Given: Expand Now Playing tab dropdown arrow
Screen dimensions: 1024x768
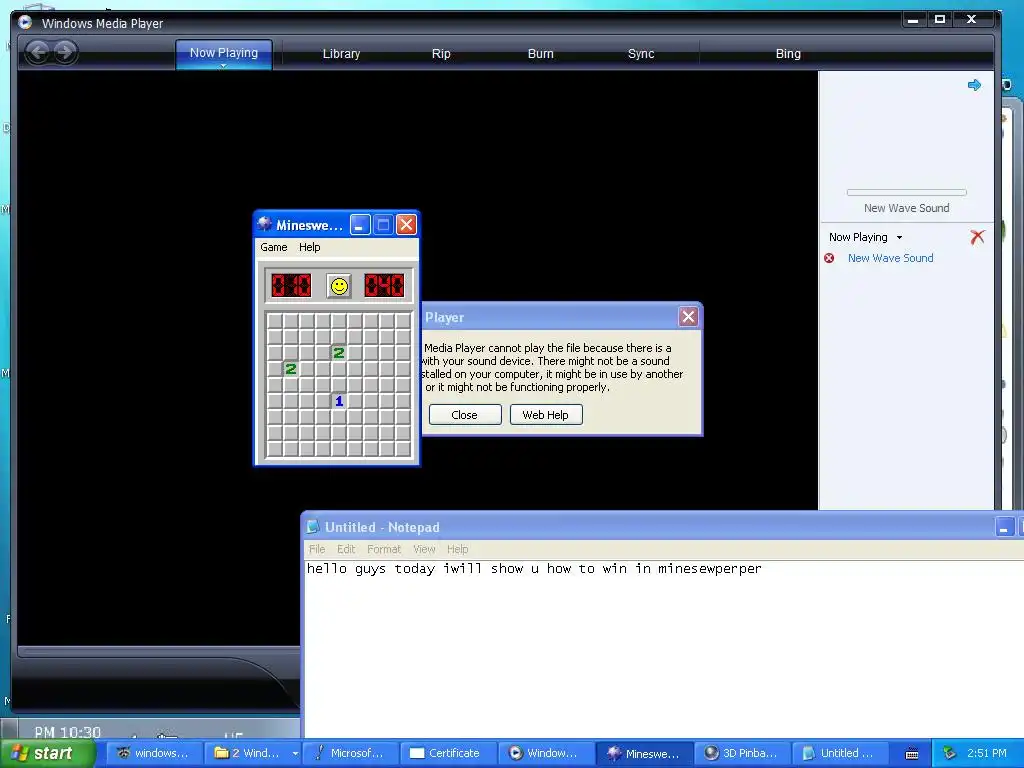Looking at the screenshot, I should click(x=223, y=65).
